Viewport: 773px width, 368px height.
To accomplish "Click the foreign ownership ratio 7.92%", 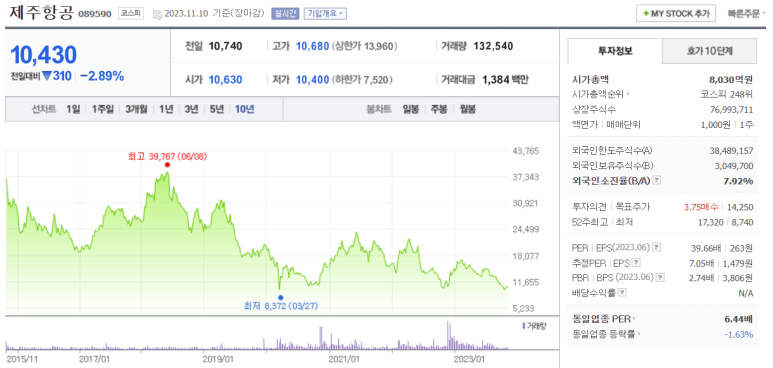I will click(738, 181).
